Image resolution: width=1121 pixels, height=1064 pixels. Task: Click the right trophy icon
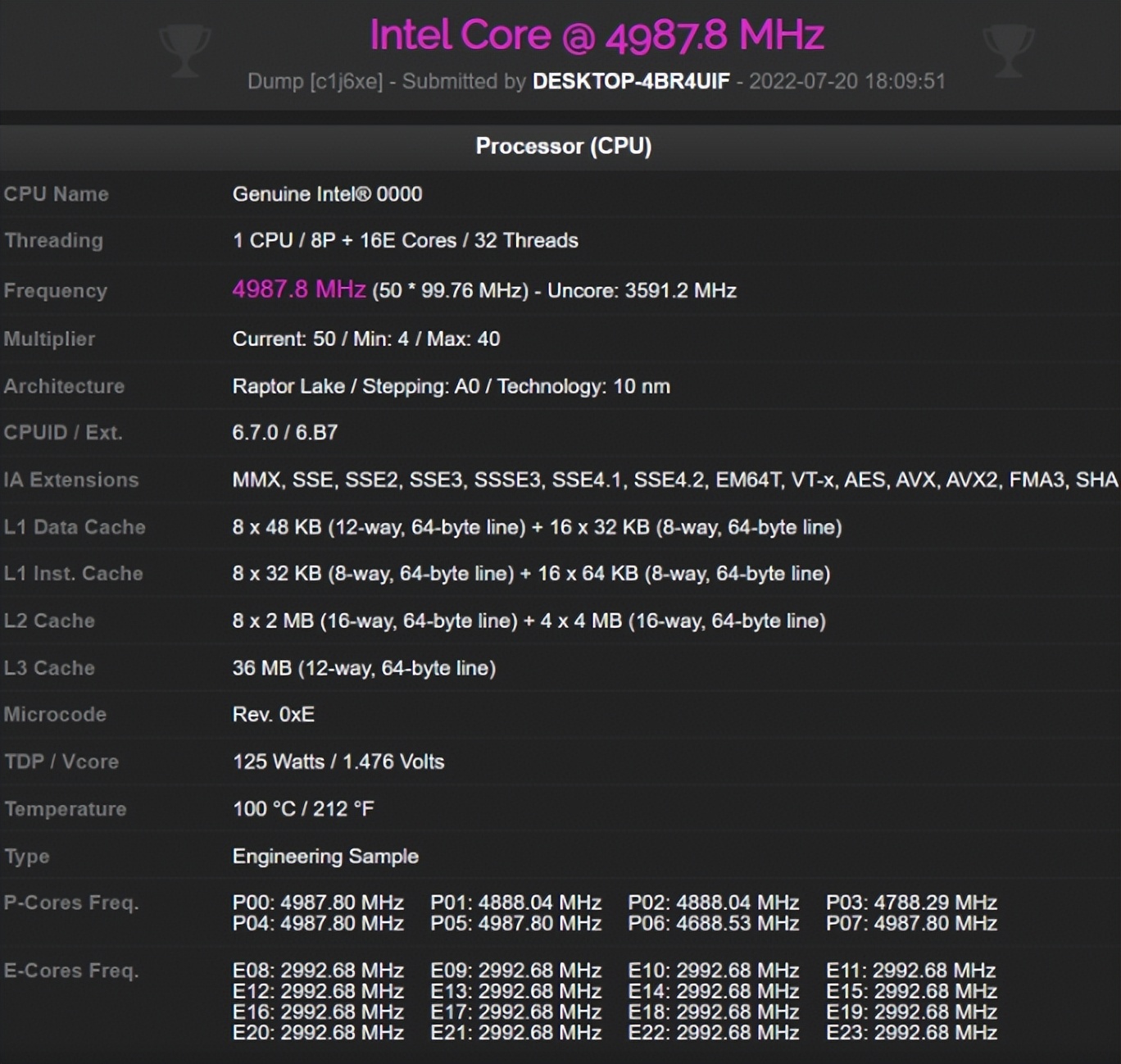[x=1008, y=51]
